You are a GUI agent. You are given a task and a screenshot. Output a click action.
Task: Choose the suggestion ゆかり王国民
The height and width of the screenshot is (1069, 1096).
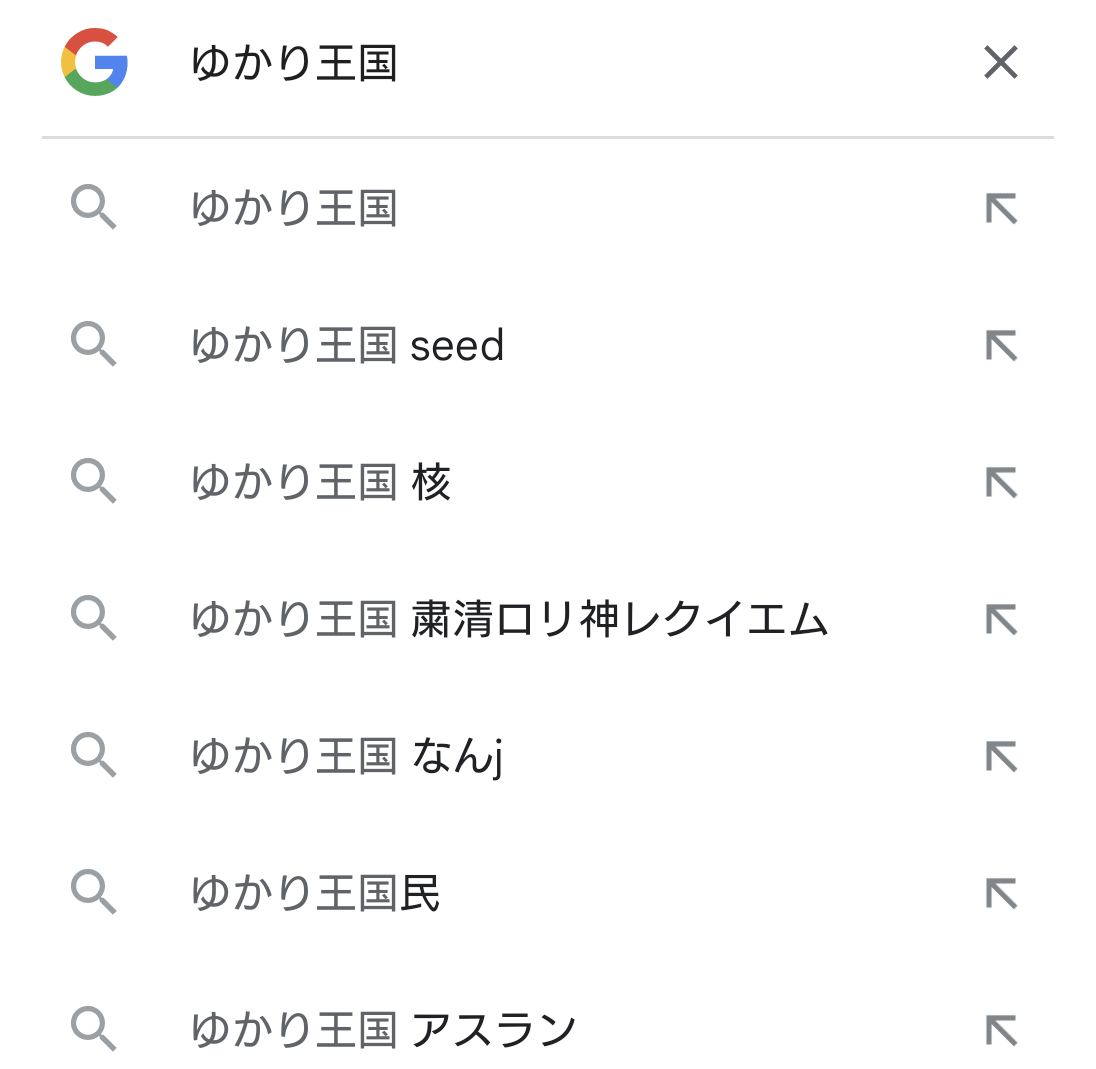pos(315,893)
